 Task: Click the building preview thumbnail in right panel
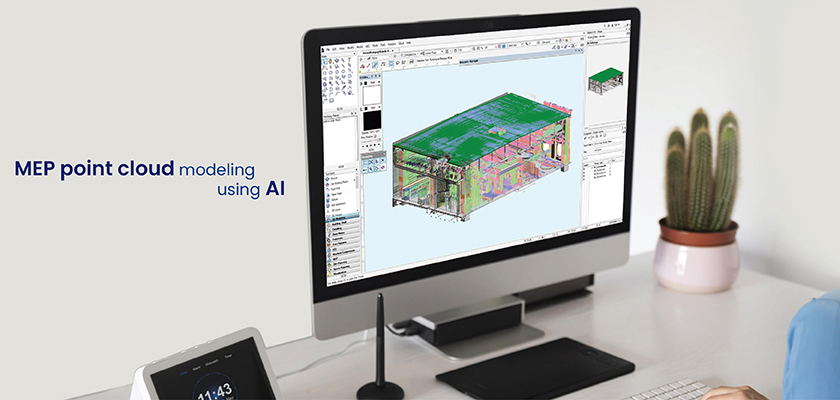(x=604, y=80)
